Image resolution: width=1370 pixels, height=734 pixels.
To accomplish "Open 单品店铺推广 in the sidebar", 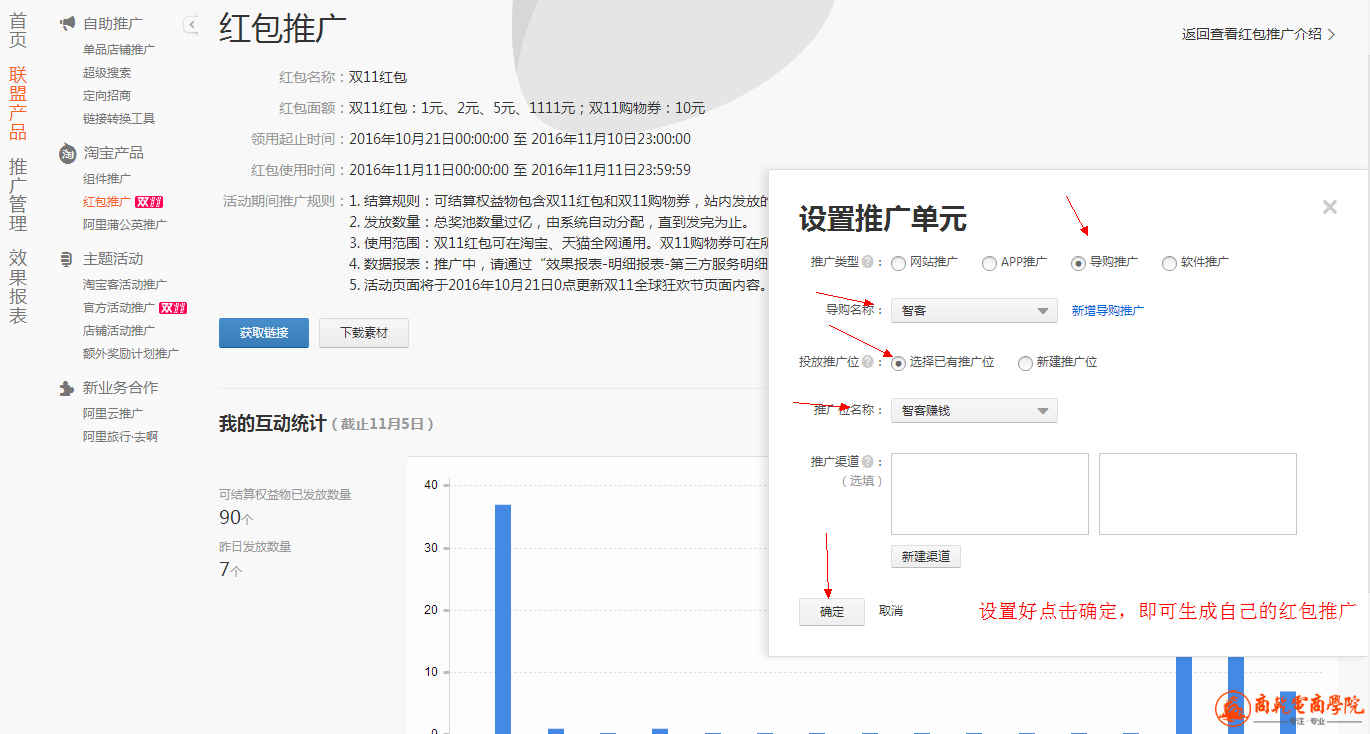I will click(119, 49).
